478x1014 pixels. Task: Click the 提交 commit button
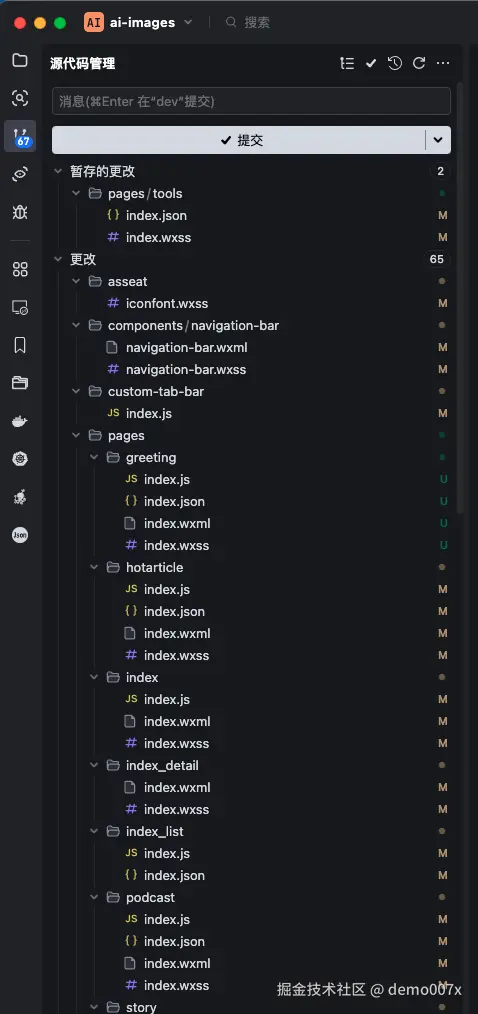tap(239, 140)
